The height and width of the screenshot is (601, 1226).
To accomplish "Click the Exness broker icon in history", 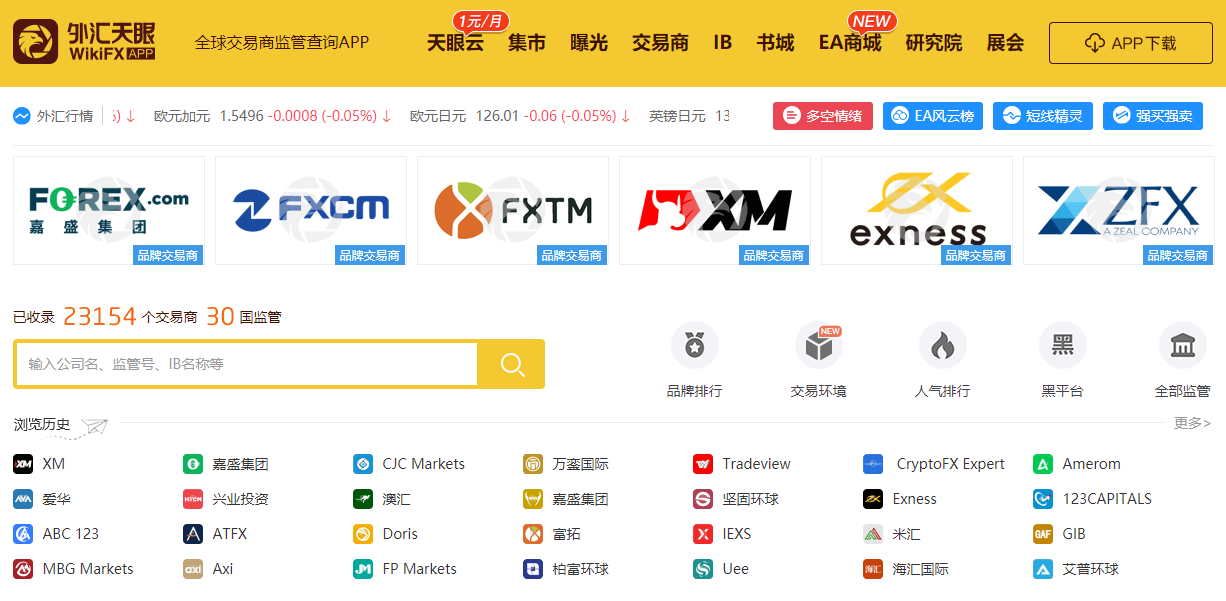I will tap(873, 499).
